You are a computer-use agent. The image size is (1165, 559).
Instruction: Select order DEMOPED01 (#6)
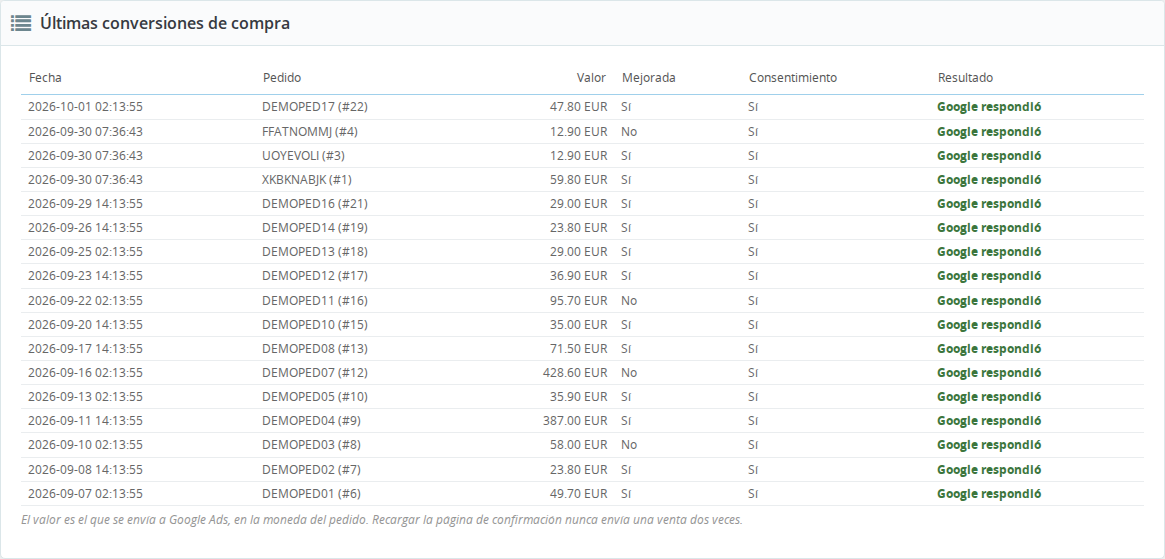(312, 493)
